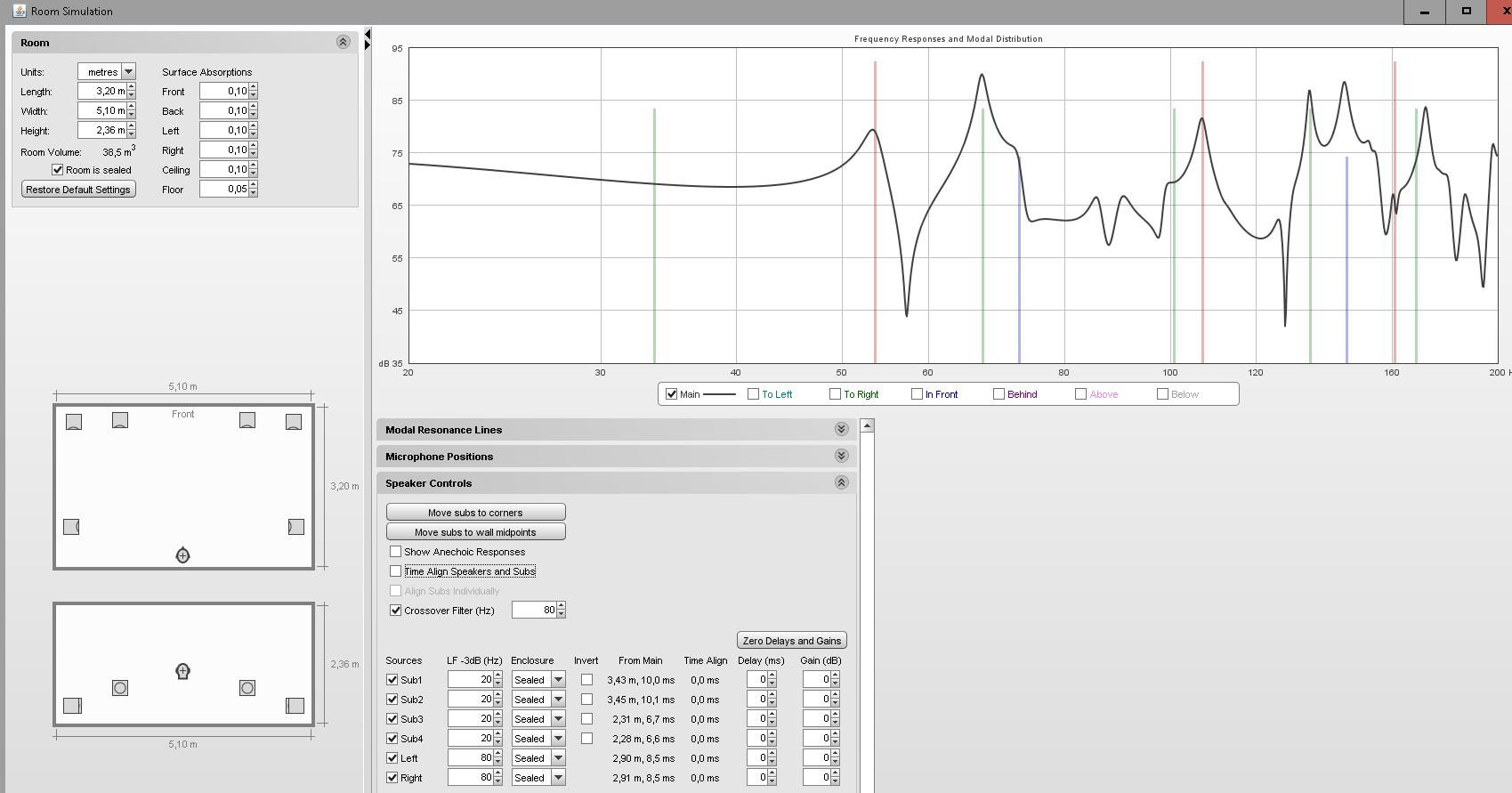Select the right wall speaker icon in top view
1512x793 pixels.
295,527
